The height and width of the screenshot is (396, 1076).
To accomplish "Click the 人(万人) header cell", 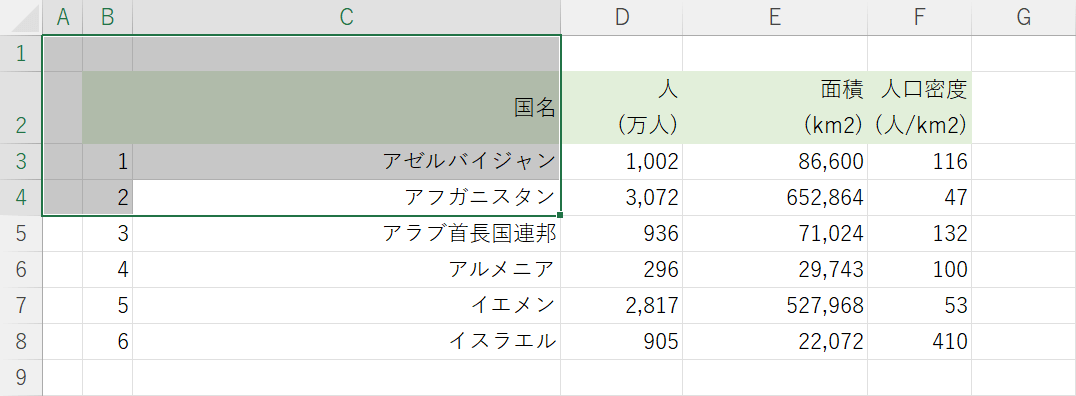I will (622, 108).
